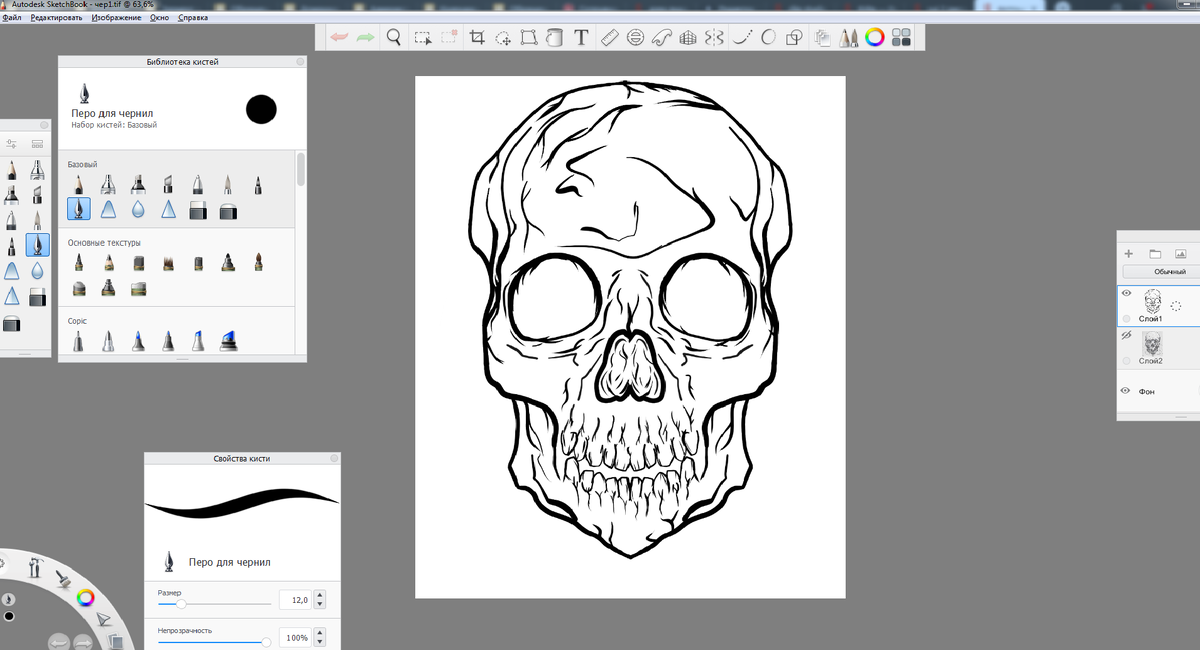Viewport: 1200px width, 650px height.
Task: Show hidden layer Слой2 via eye icon
Action: (1127, 336)
